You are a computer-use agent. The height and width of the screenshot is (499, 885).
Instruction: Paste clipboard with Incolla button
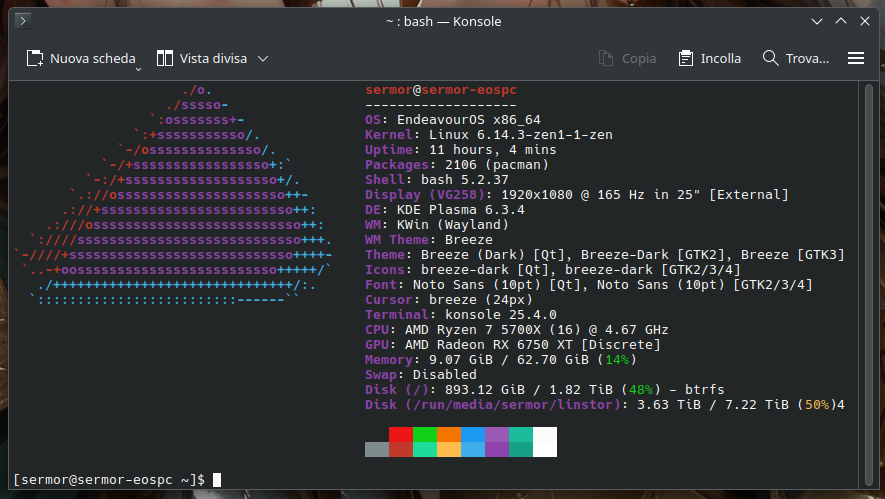tap(709, 58)
